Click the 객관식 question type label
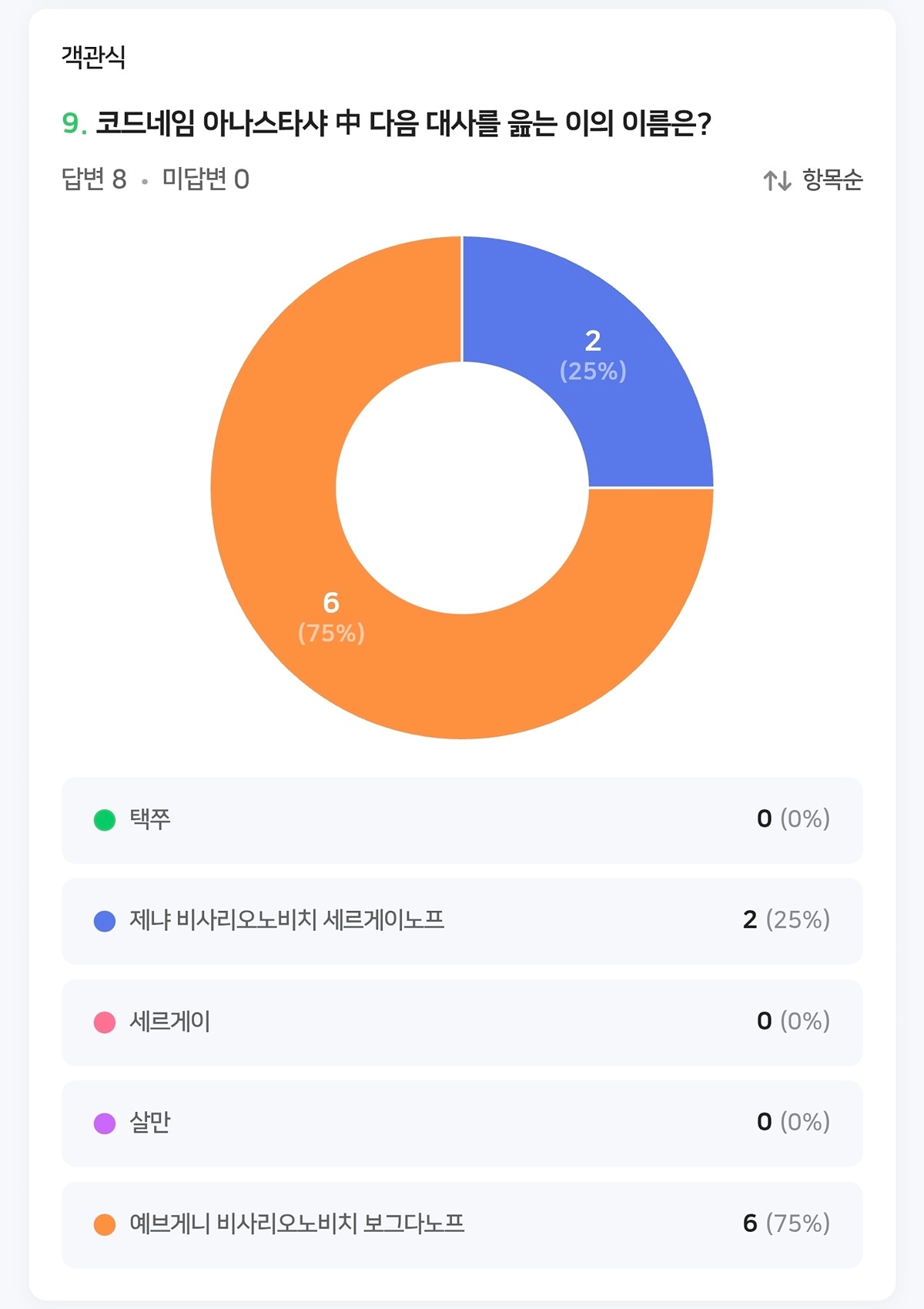The image size is (924, 1309). click(93, 56)
